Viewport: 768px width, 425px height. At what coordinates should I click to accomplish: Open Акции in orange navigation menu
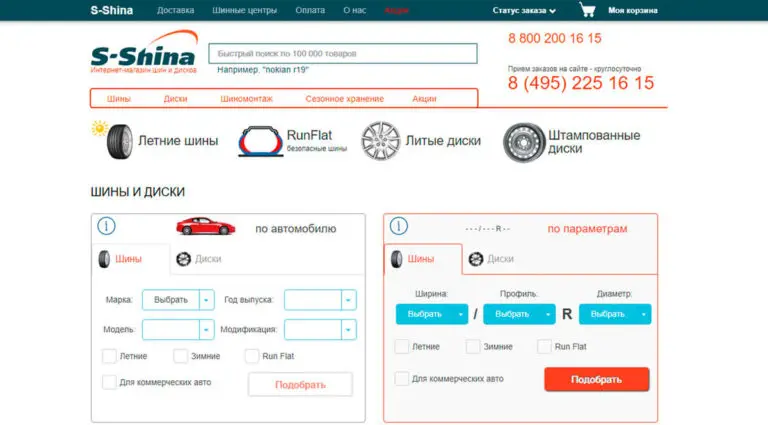[x=424, y=98]
